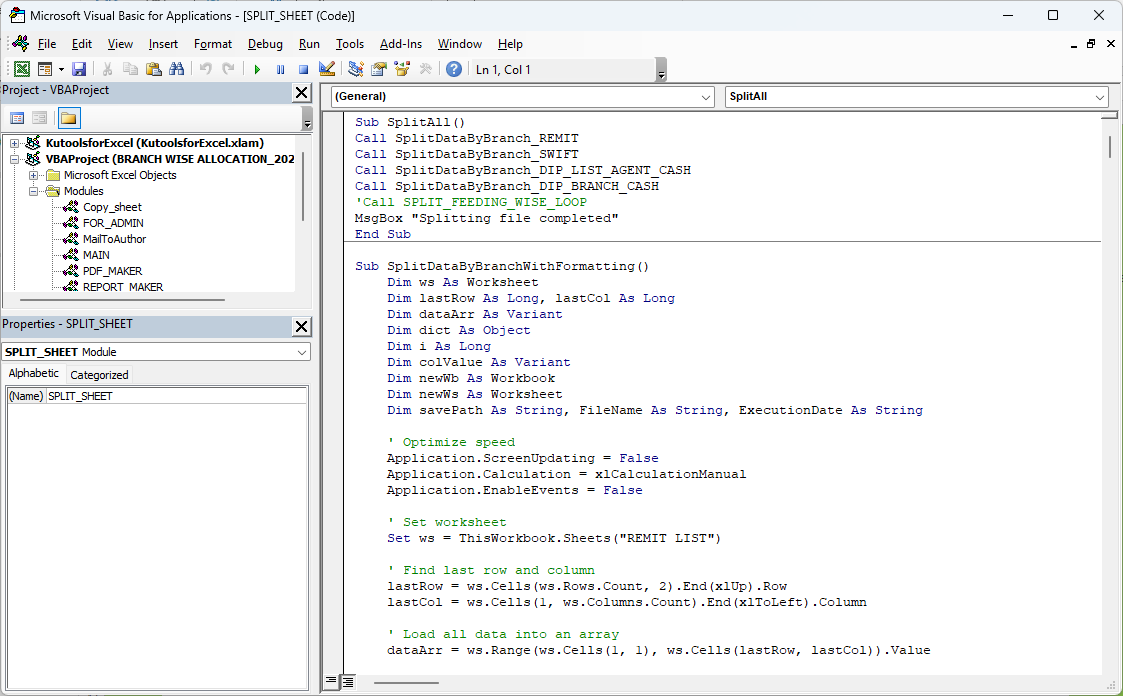Switch to the Categorized properties tab
1123x696 pixels.
[99, 375]
